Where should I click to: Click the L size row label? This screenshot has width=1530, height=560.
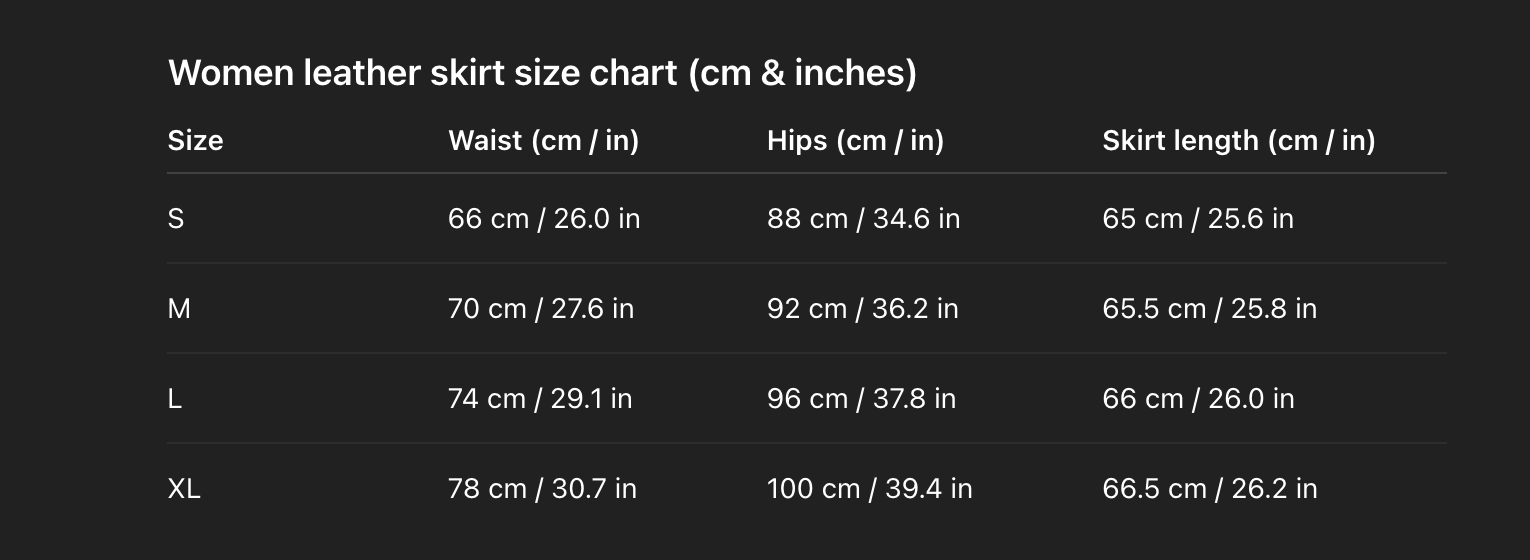pos(175,399)
